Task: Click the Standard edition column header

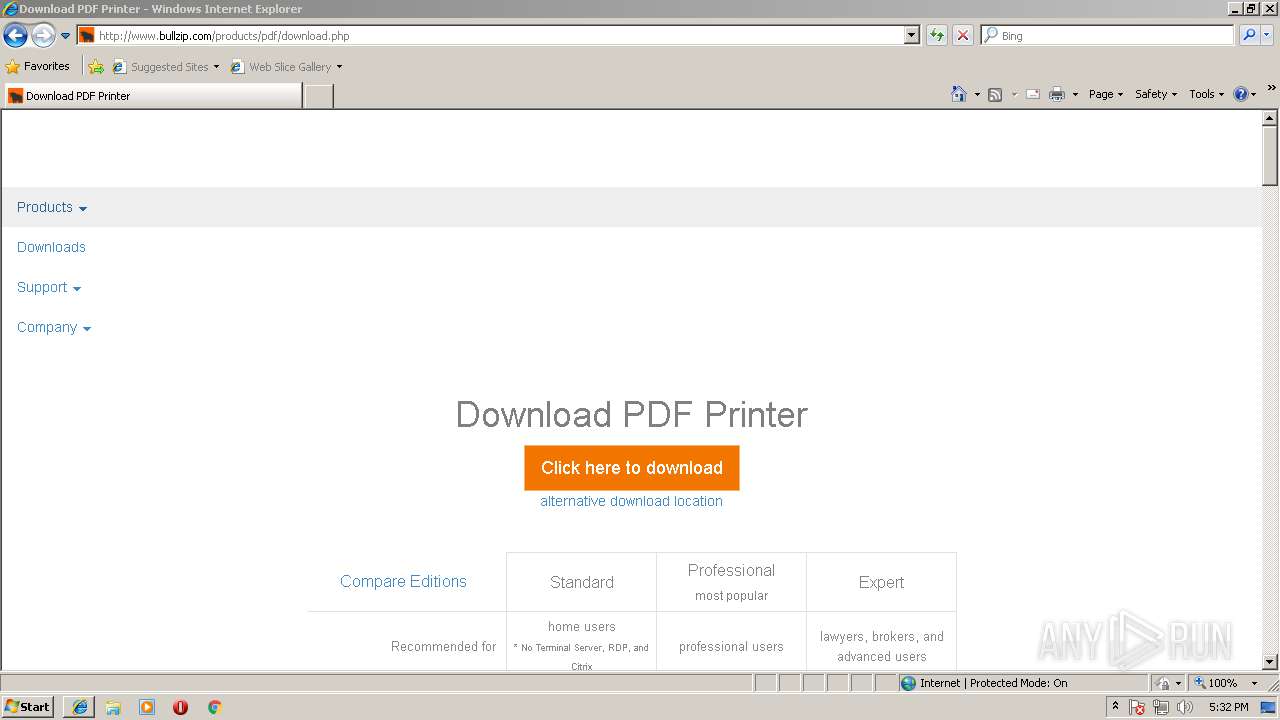Action: [x=581, y=582]
